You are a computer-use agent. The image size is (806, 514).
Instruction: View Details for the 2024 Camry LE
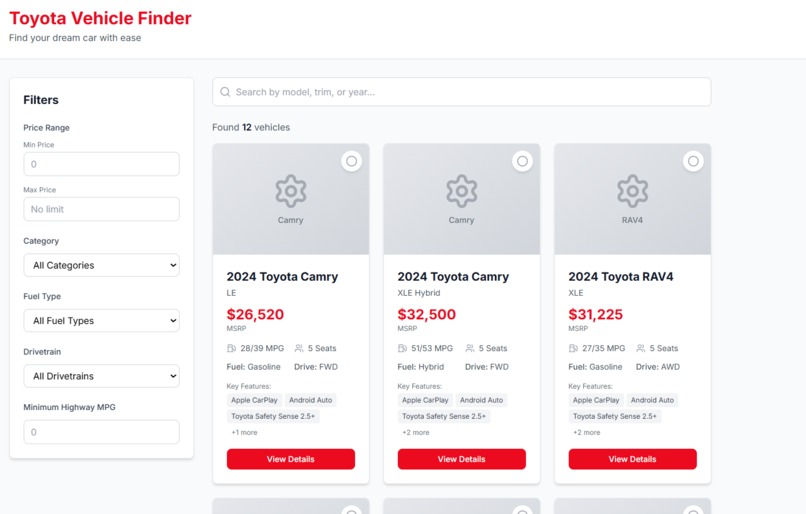click(290, 459)
